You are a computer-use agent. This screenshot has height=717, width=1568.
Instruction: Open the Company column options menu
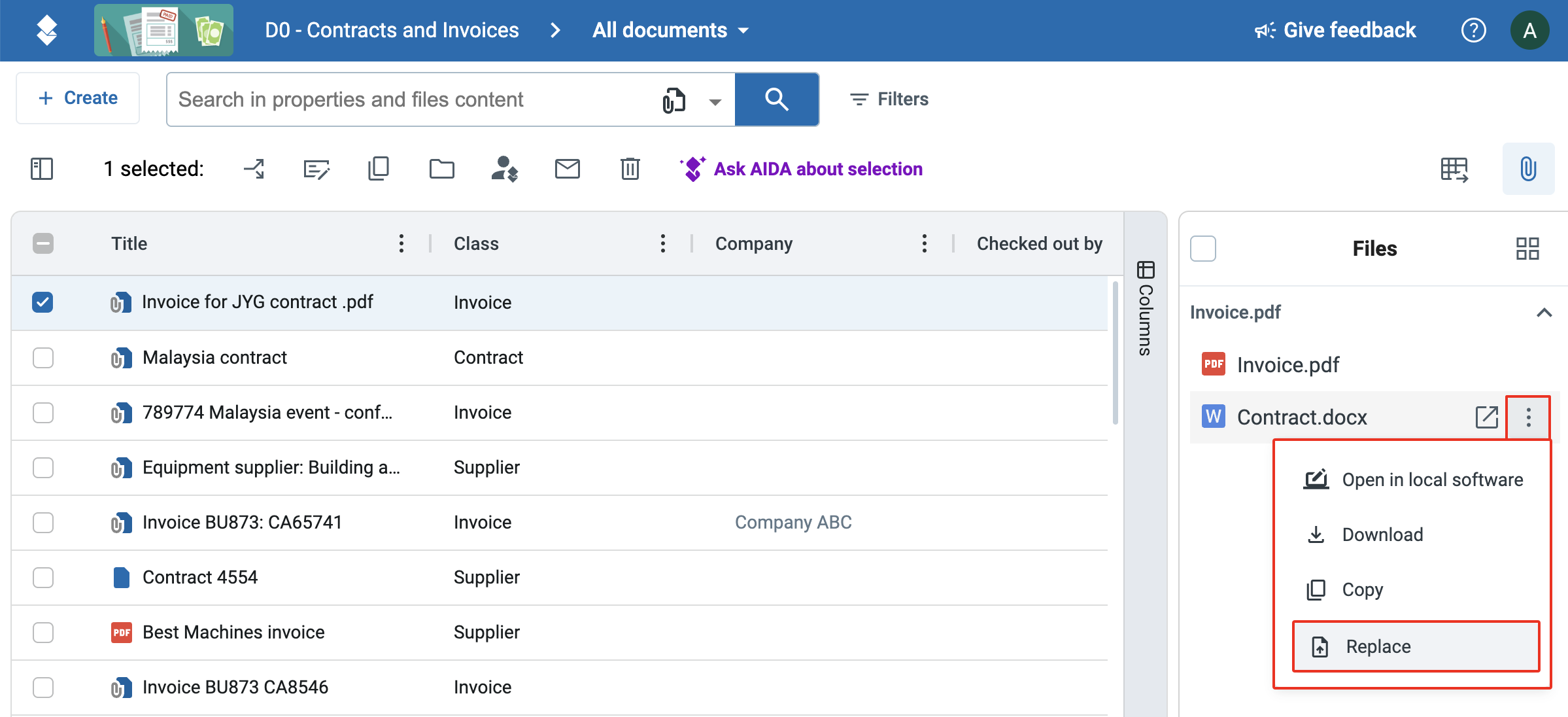pos(925,243)
